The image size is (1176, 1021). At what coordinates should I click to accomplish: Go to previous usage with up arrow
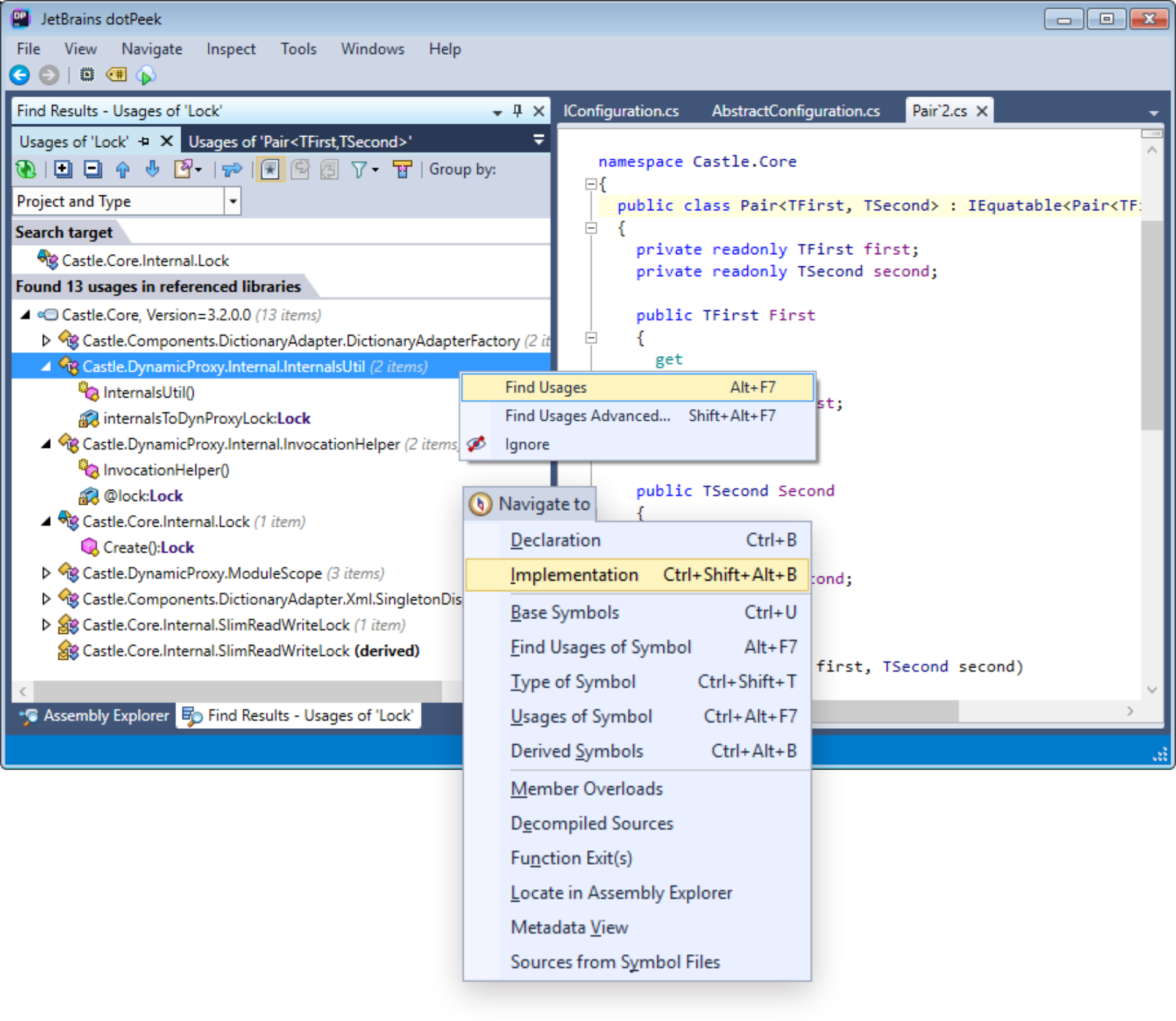coord(123,169)
